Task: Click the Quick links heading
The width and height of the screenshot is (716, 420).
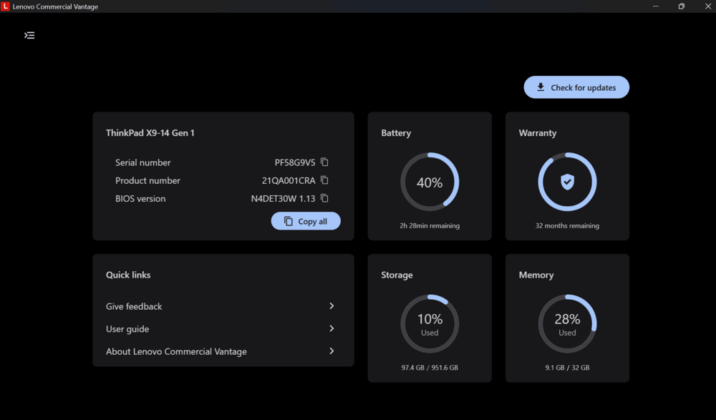Action: [128, 275]
